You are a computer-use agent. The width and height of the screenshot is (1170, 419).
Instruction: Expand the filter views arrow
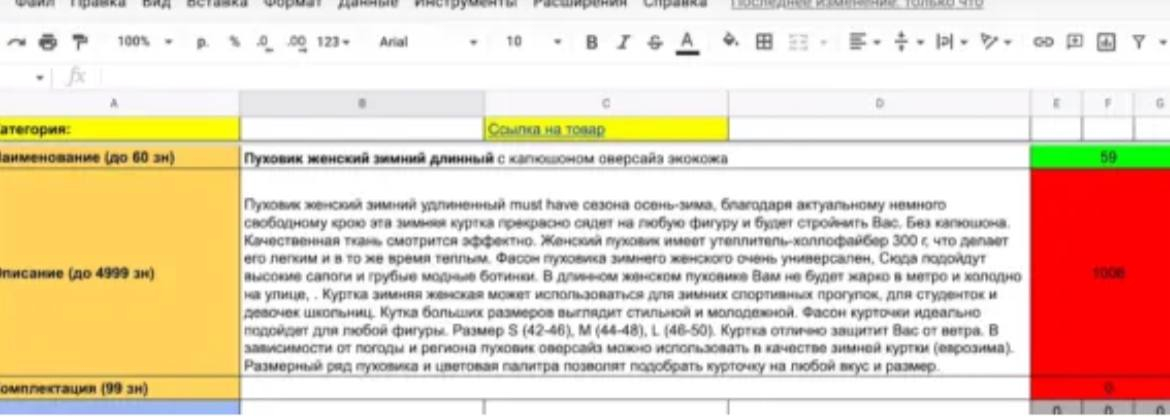pos(1162,42)
